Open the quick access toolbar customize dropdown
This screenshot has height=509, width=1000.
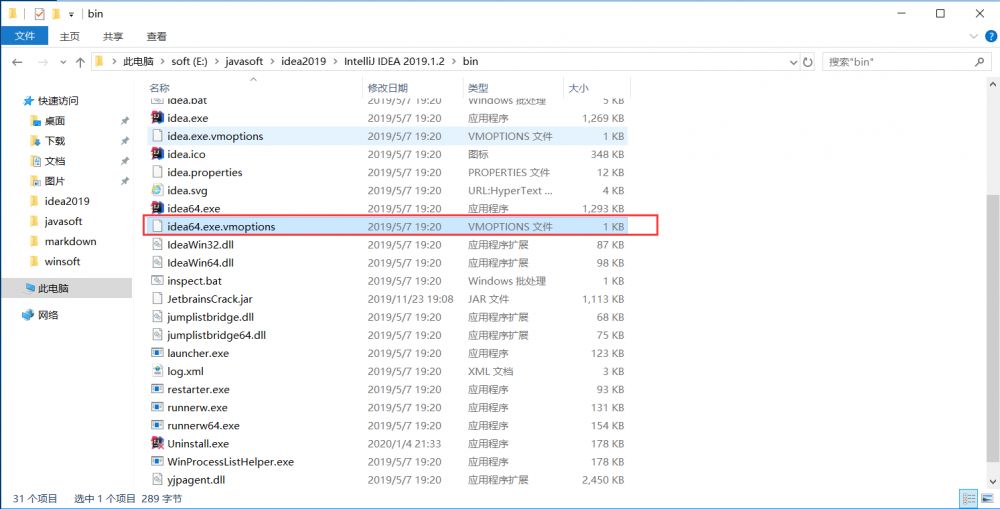click(x=71, y=13)
